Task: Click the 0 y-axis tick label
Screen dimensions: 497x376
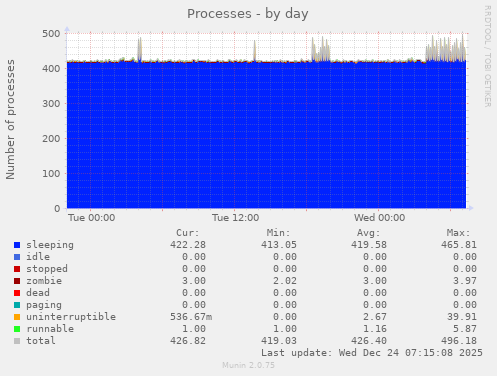Action: tap(57, 209)
